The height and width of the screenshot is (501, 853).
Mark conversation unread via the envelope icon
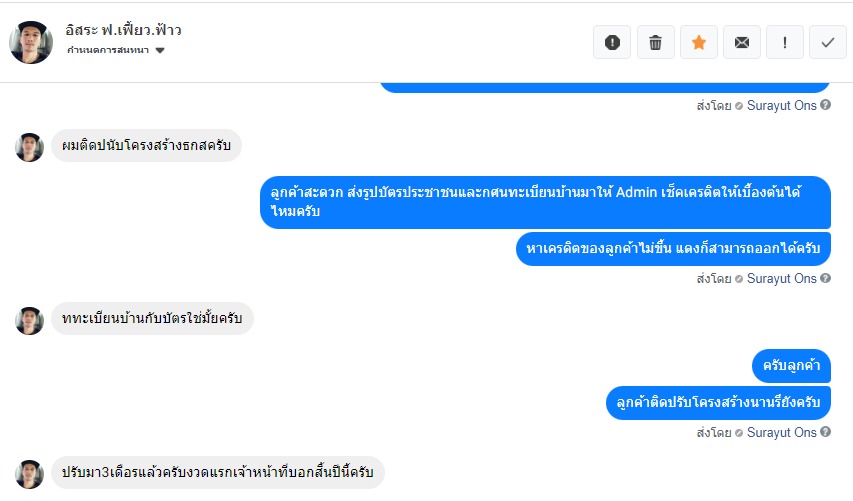[x=741, y=42]
